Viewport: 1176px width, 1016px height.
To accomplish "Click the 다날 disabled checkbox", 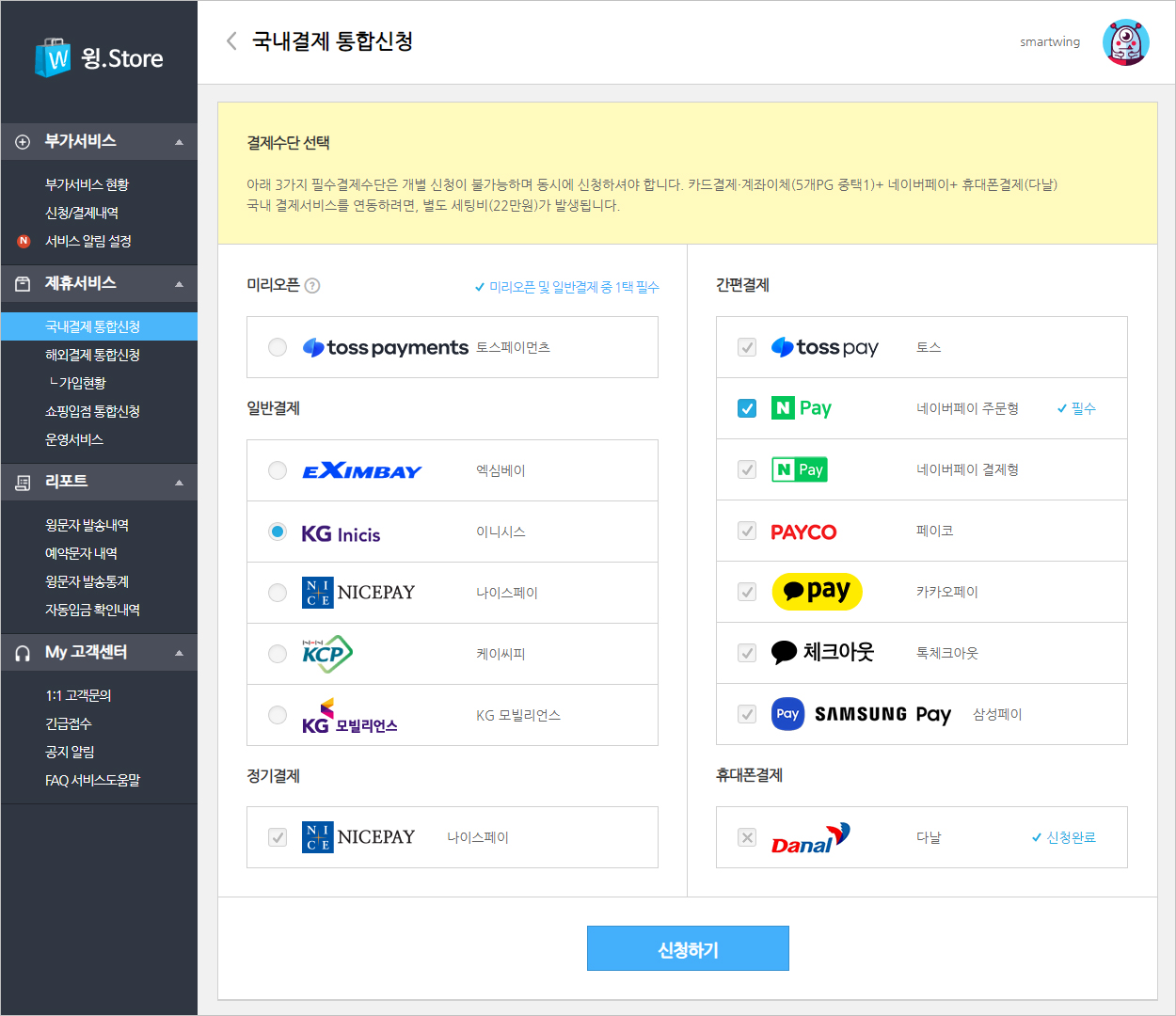I will coord(747,837).
